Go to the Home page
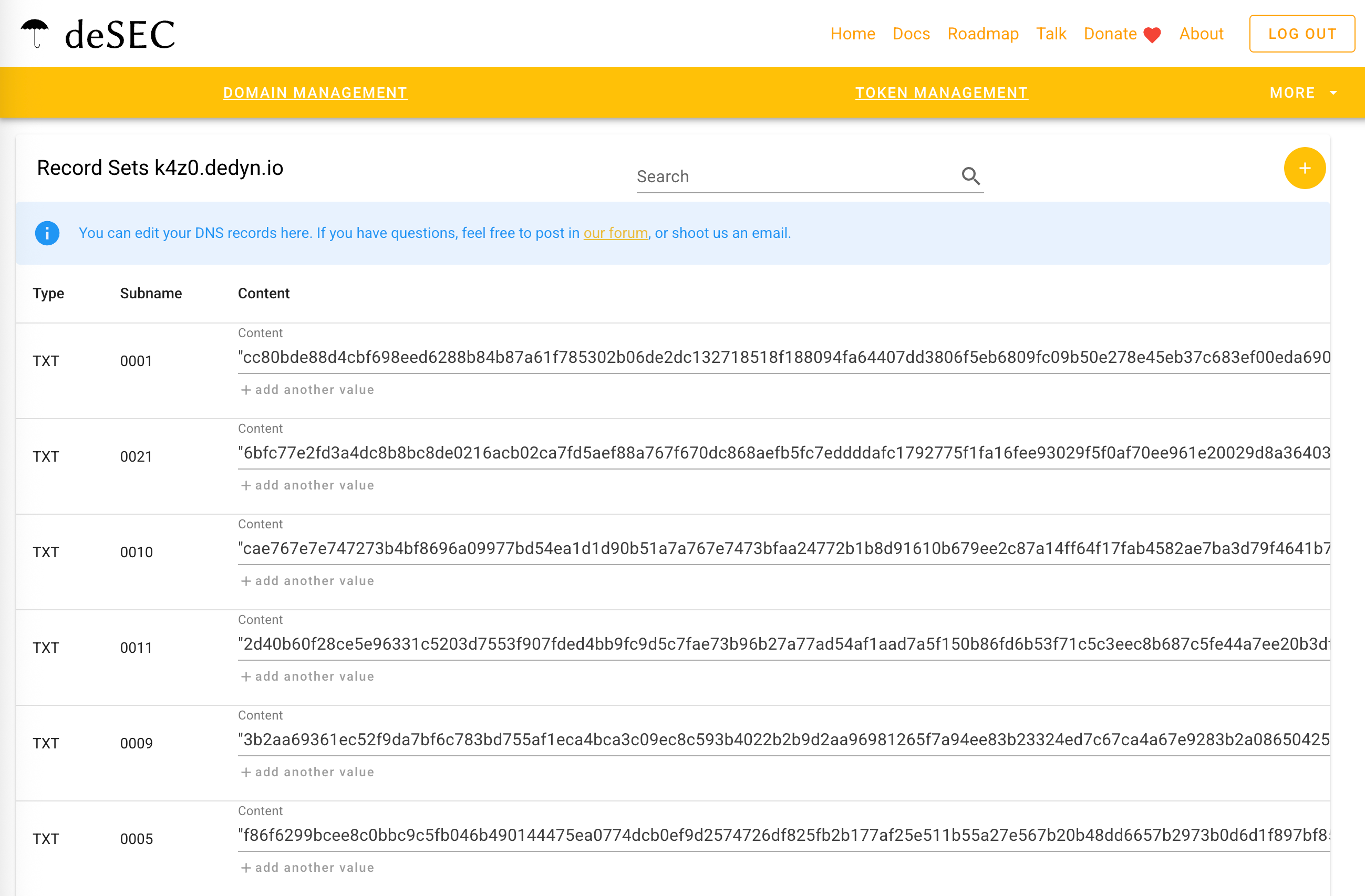 click(x=853, y=34)
